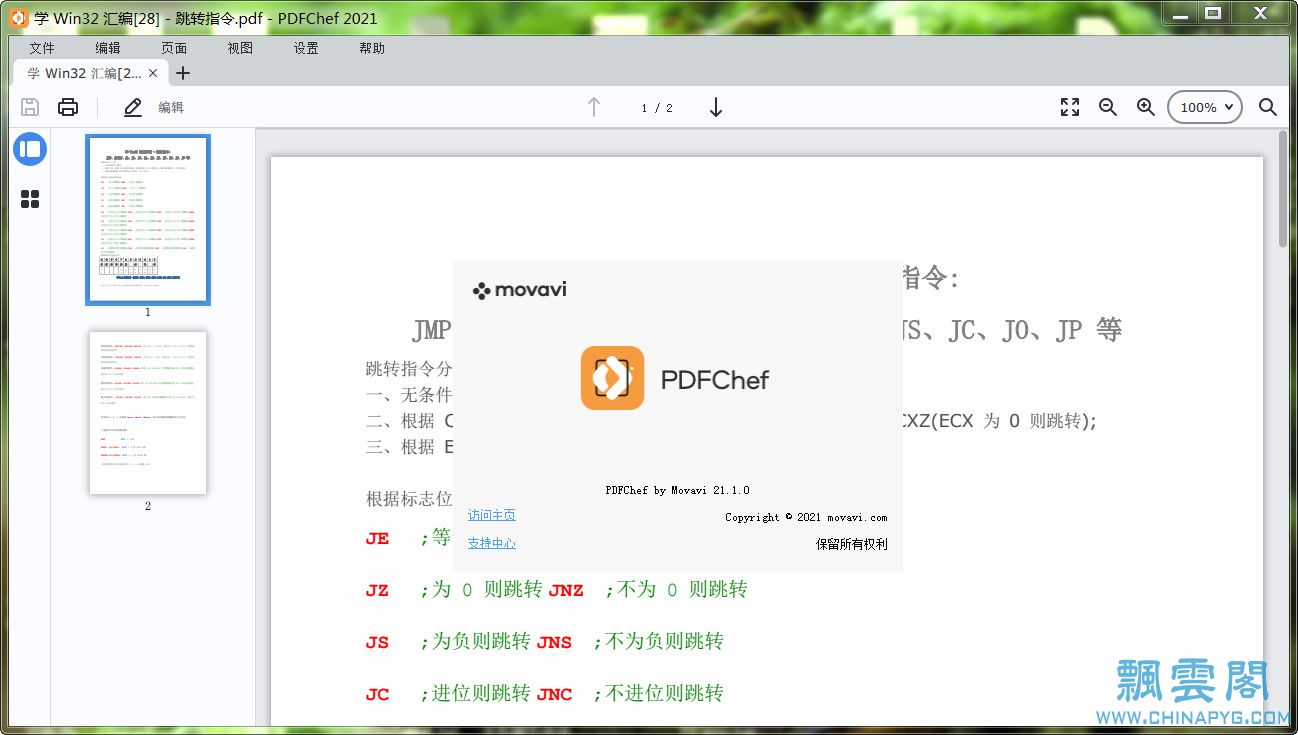Click the page number field showing 1 / 2
This screenshot has height=735, width=1298.
click(x=657, y=108)
